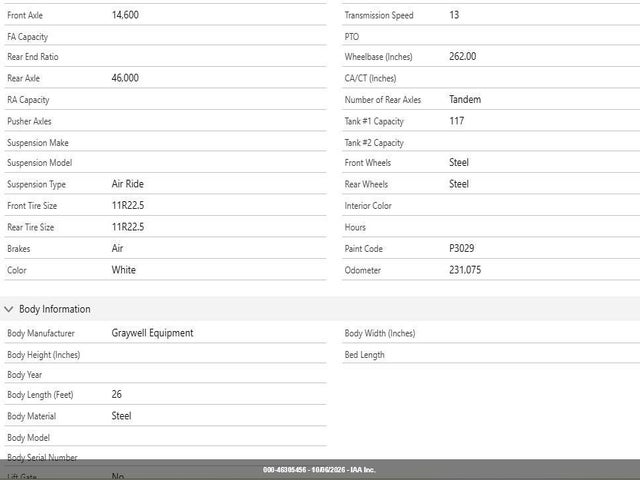640x480 pixels.
Task: Click the Number of Rear Axles label
Action: point(382,100)
